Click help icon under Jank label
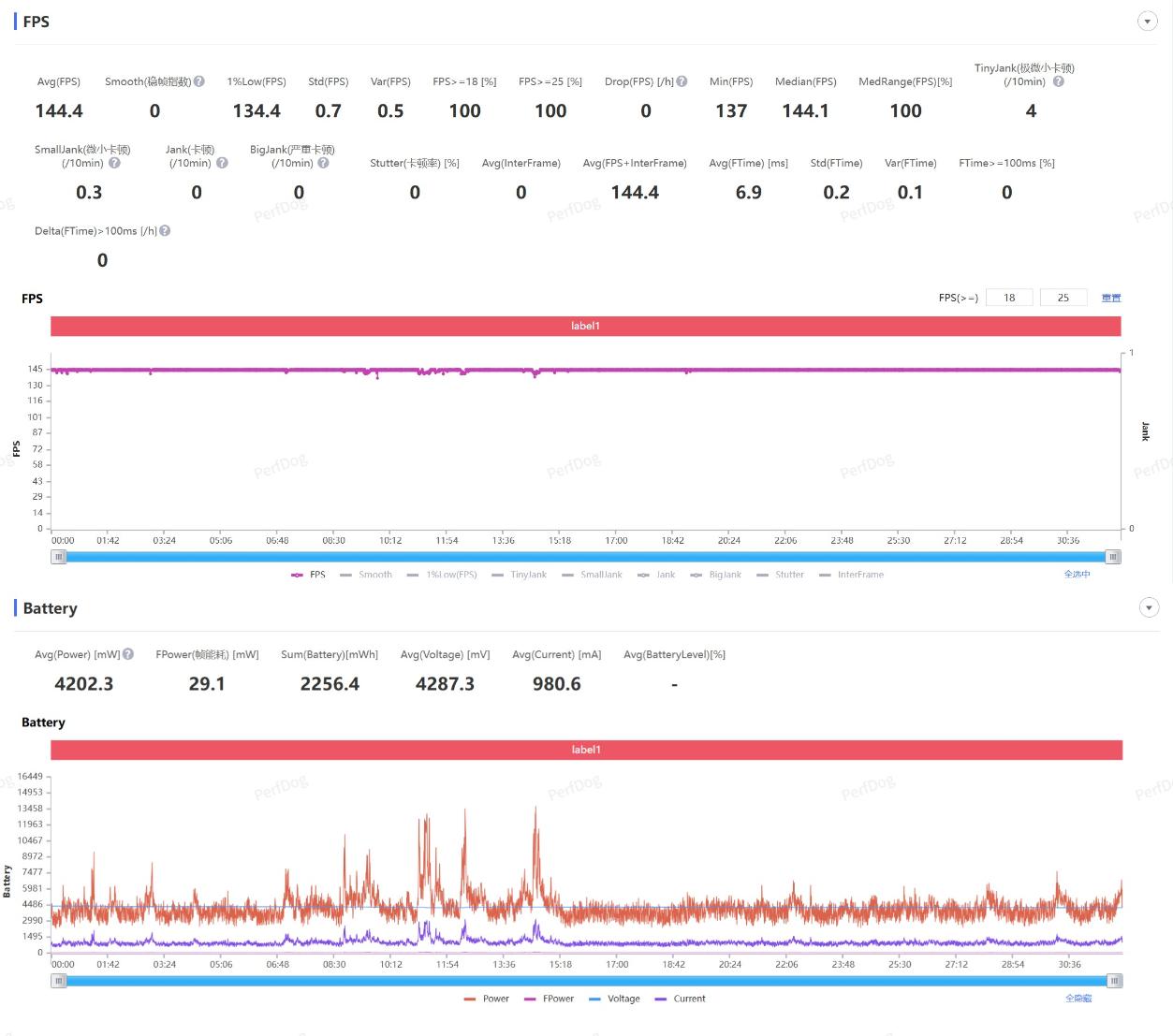Image resolution: width=1173 pixels, height=1036 pixels. tap(222, 163)
